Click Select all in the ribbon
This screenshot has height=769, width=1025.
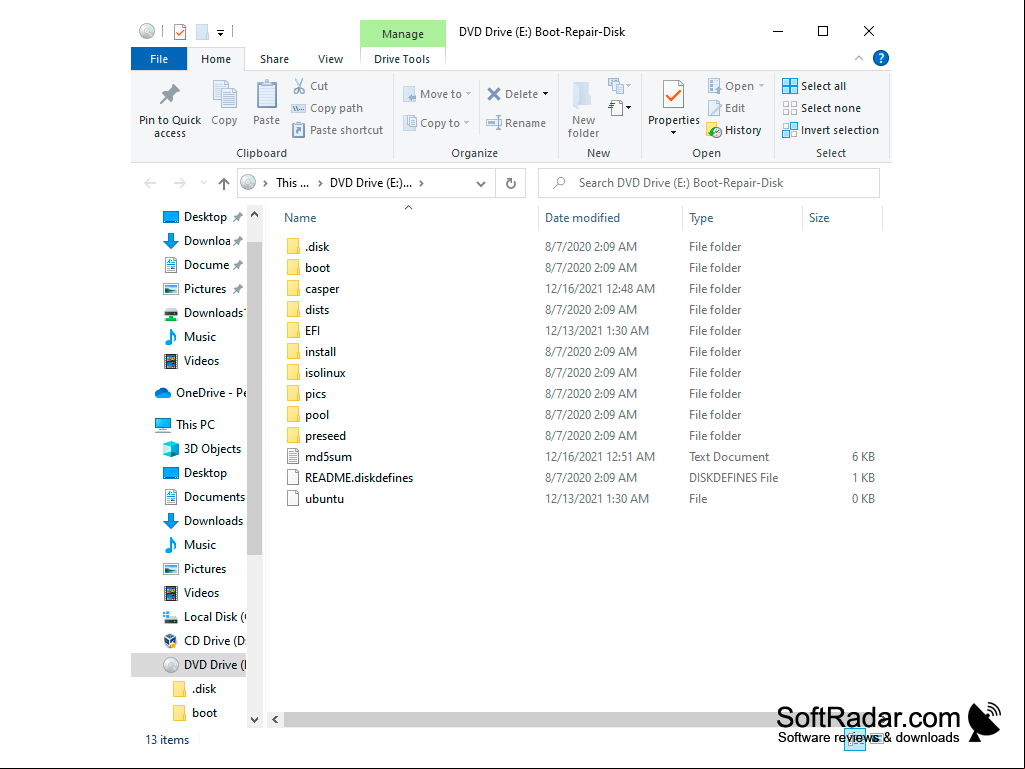pos(814,86)
